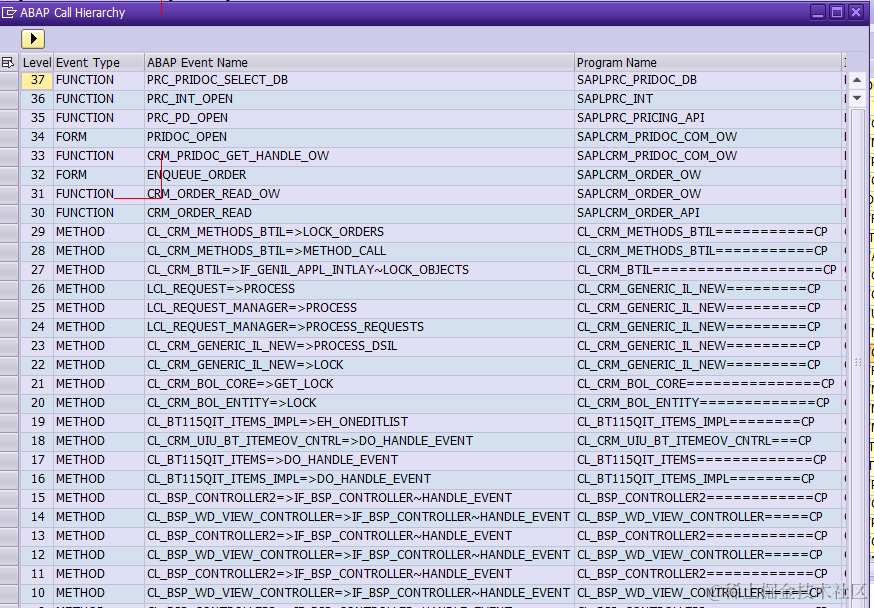The image size is (874, 608).
Task: Minimize the ABAP Call Hierarchy window
Action: coord(818,12)
